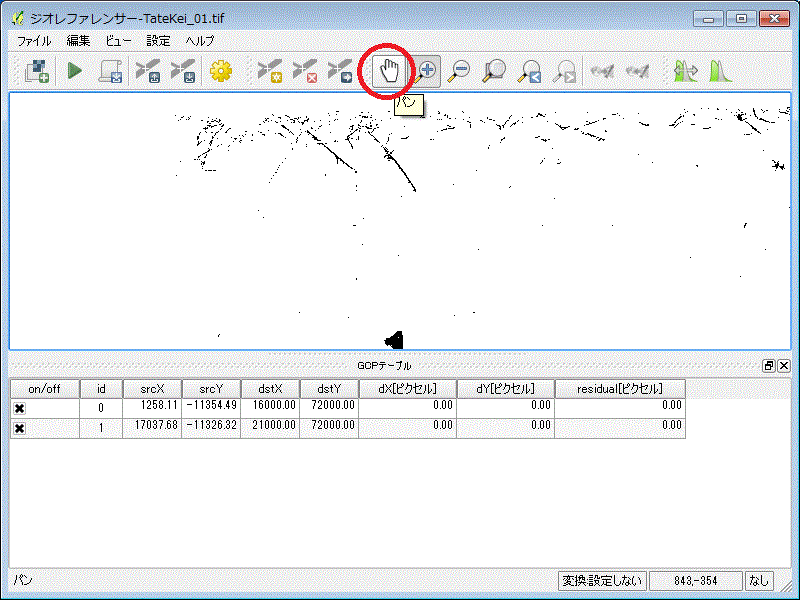Click the Zoom to Layer icon
The height and width of the screenshot is (600, 800).
494,71
